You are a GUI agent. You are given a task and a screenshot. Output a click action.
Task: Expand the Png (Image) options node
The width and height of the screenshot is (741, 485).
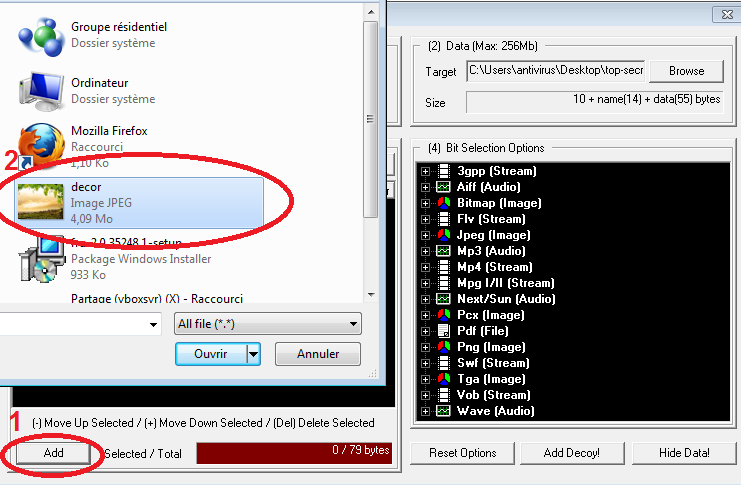(425, 347)
